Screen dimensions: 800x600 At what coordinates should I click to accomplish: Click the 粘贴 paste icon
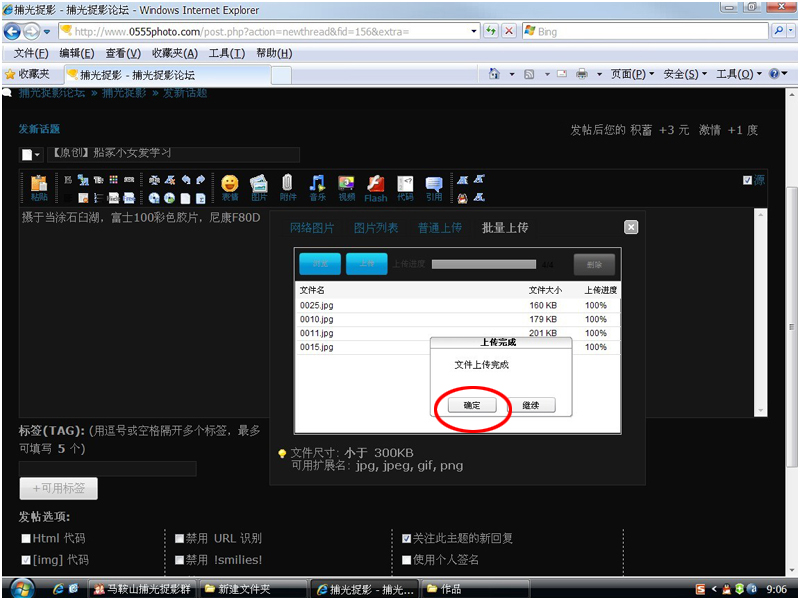click(x=39, y=187)
